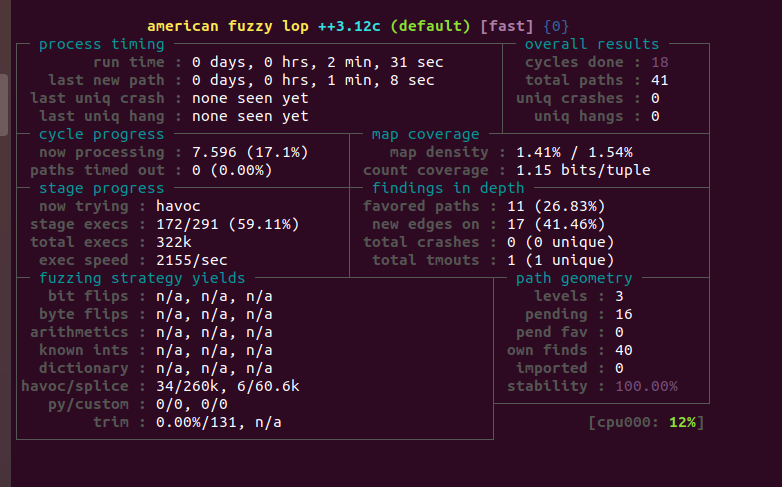The image size is (782, 487).
Task: Click the "fuzzing strategy yields" header
Action: 142,278
